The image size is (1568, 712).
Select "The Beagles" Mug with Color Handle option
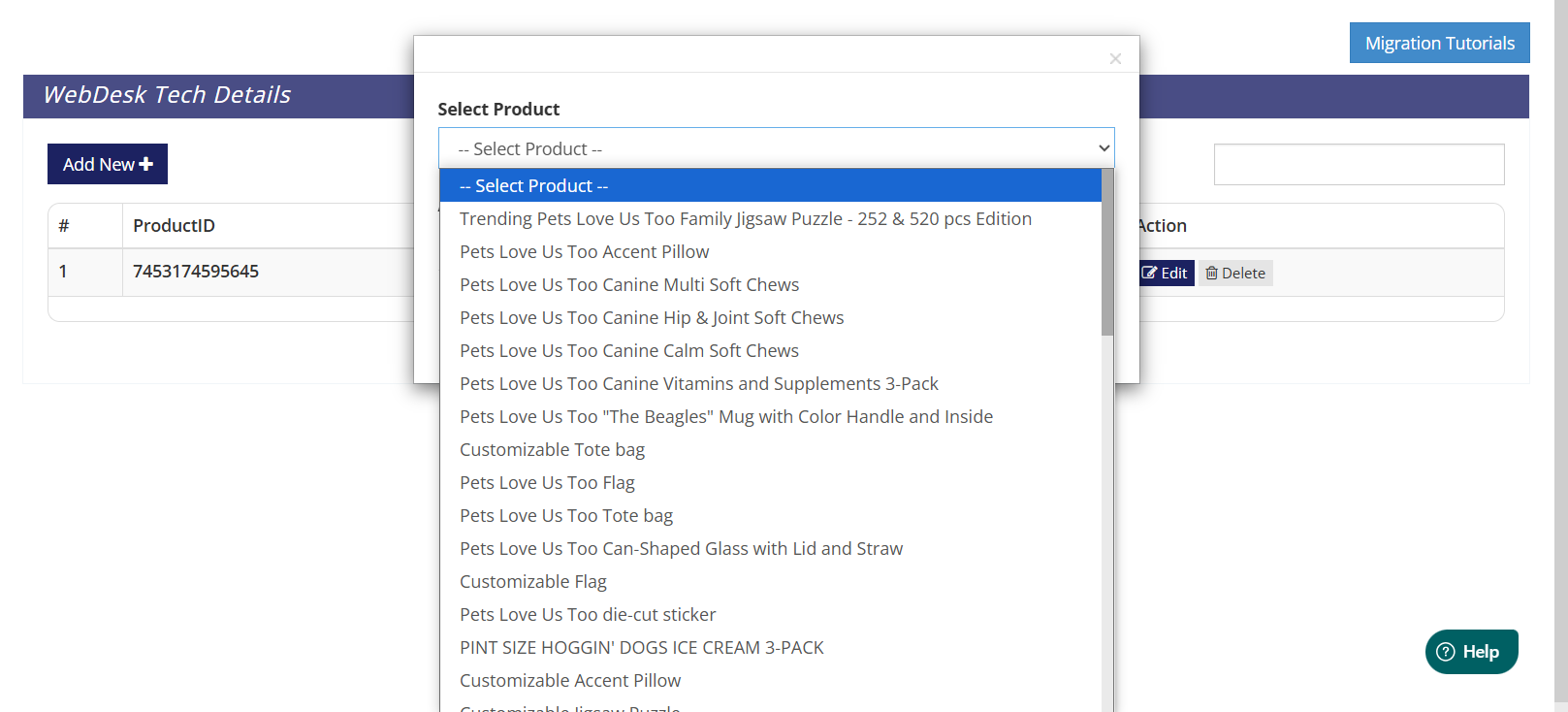click(770, 416)
